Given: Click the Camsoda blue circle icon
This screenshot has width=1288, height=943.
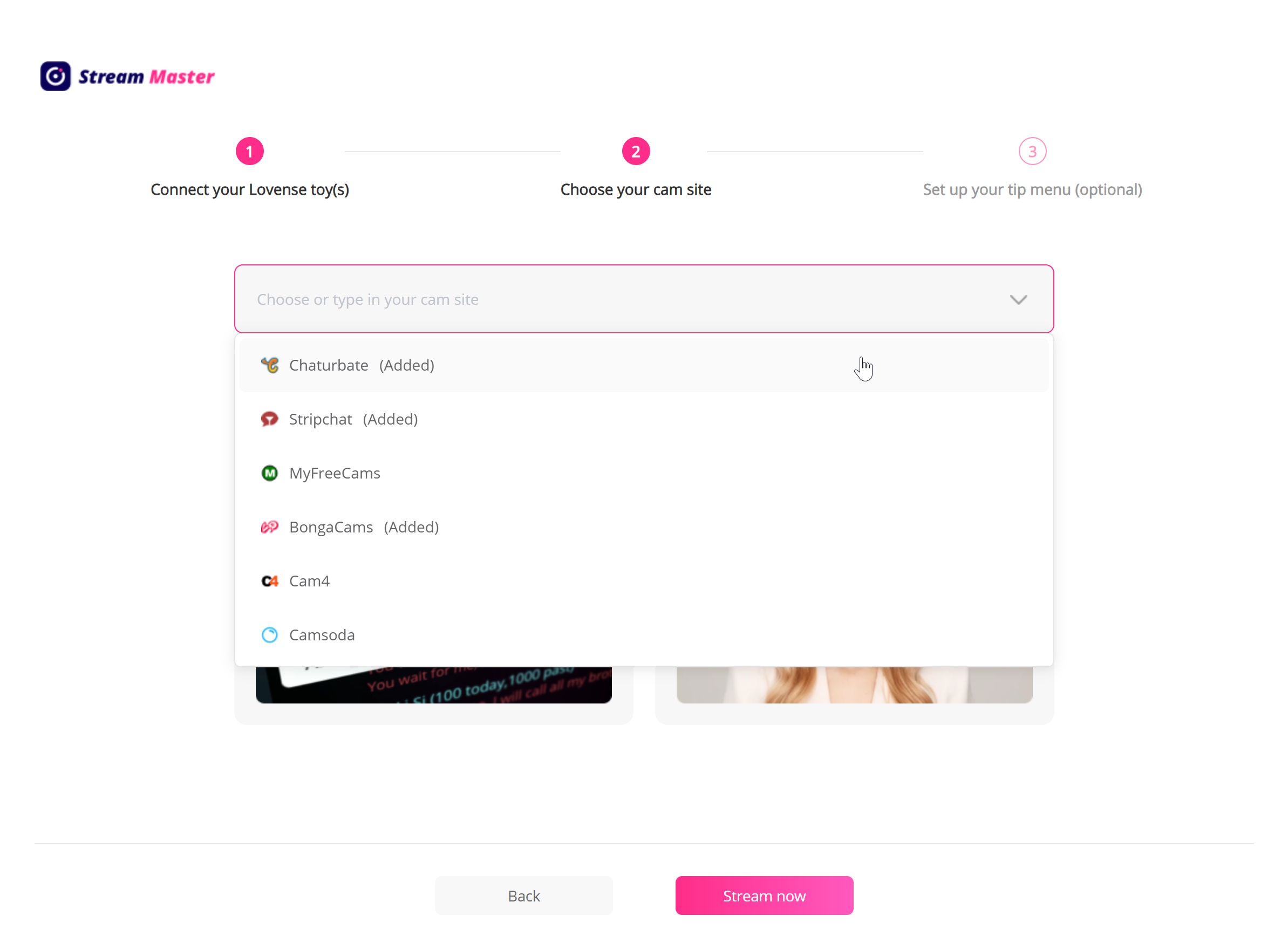Looking at the screenshot, I should pos(269,635).
